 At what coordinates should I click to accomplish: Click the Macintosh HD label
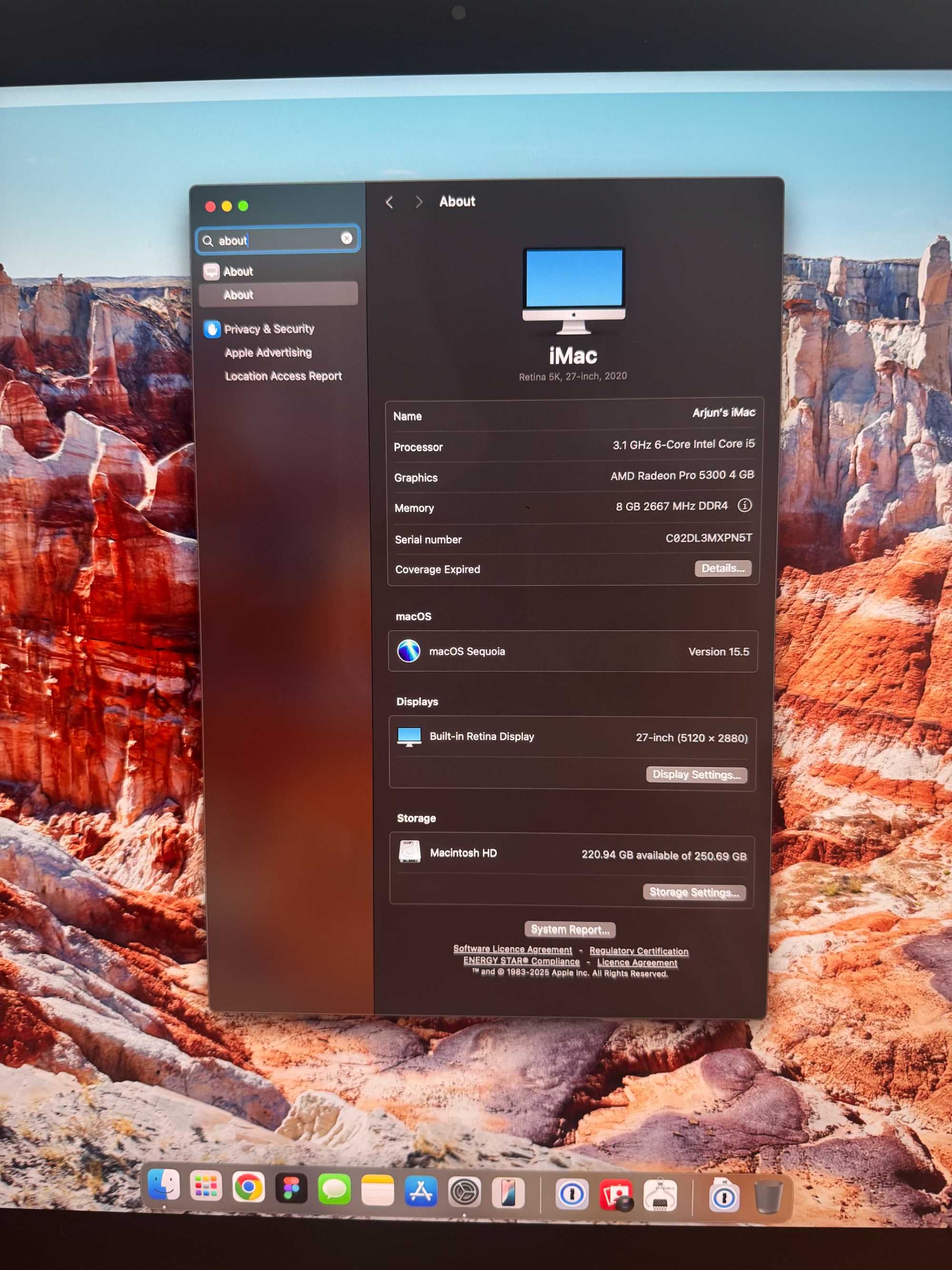(x=464, y=853)
